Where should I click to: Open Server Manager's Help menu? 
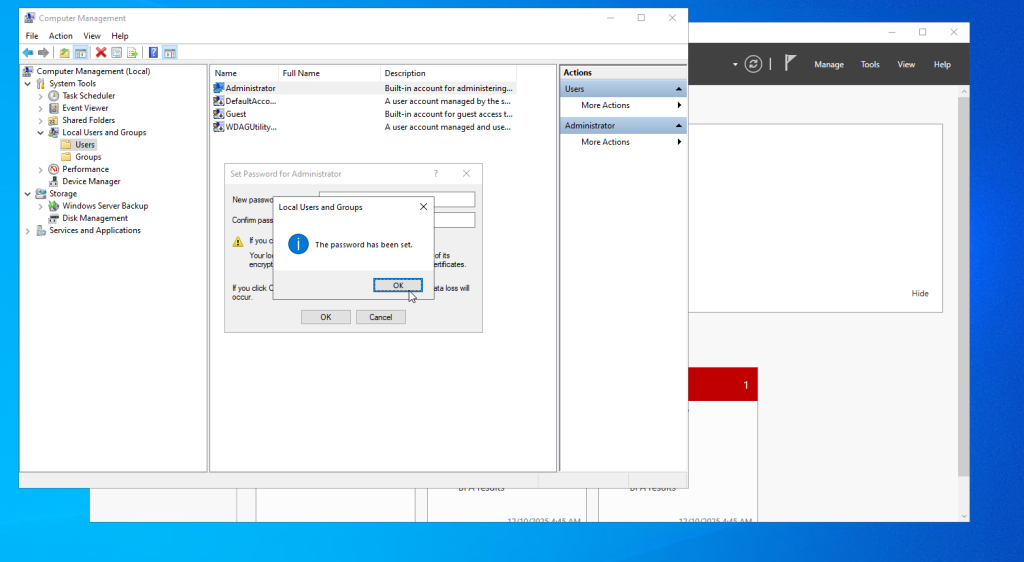point(942,64)
